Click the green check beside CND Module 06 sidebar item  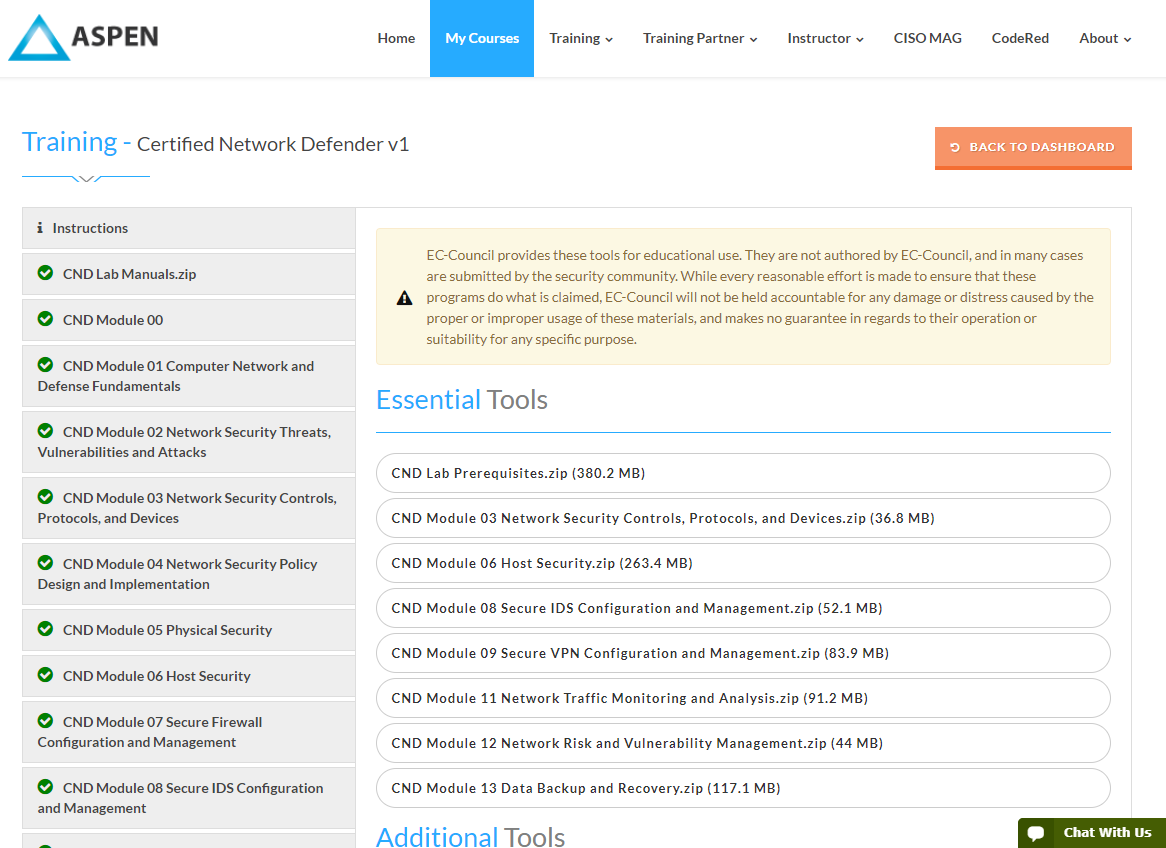(x=45, y=675)
